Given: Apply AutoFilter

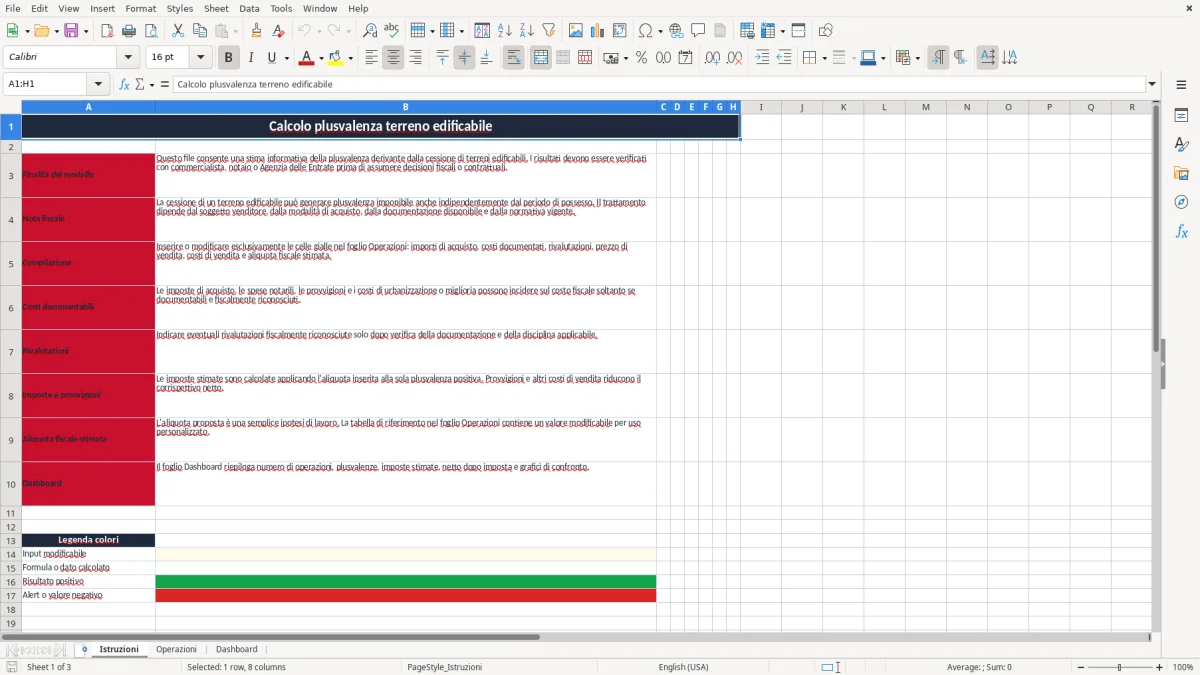Looking at the screenshot, I should [549, 31].
